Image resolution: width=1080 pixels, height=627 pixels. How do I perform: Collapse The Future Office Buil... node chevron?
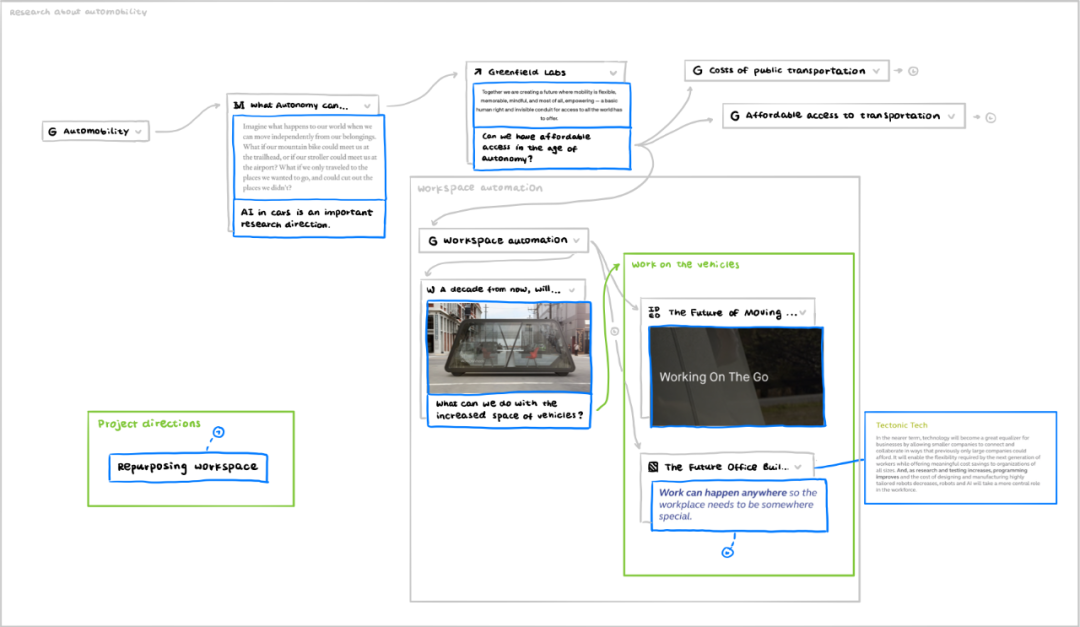coord(798,467)
